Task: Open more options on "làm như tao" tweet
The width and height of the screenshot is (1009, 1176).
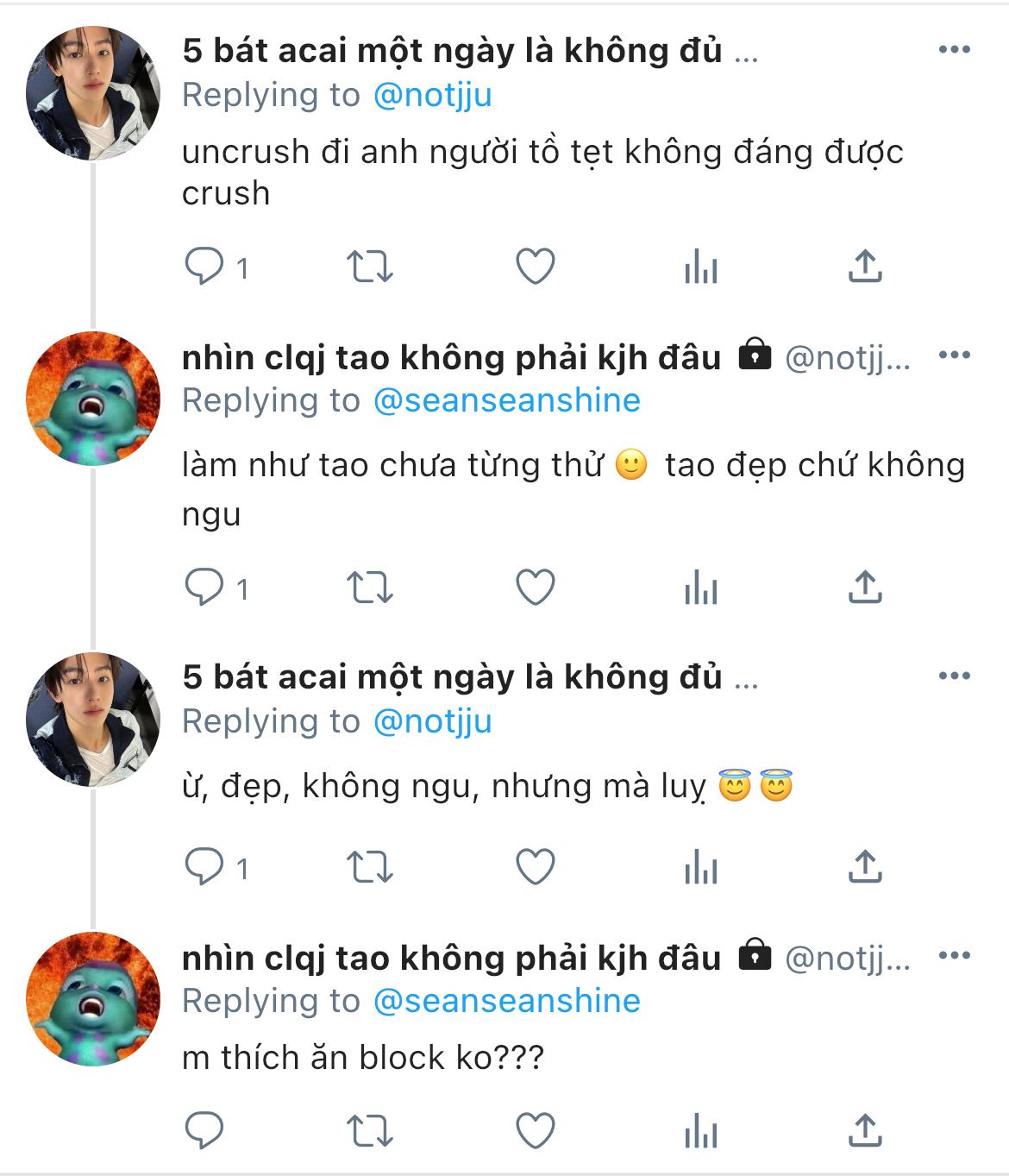Action: 954,355
